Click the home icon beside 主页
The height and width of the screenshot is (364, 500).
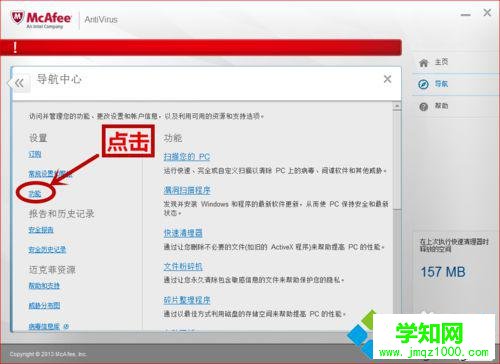(x=424, y=63)
